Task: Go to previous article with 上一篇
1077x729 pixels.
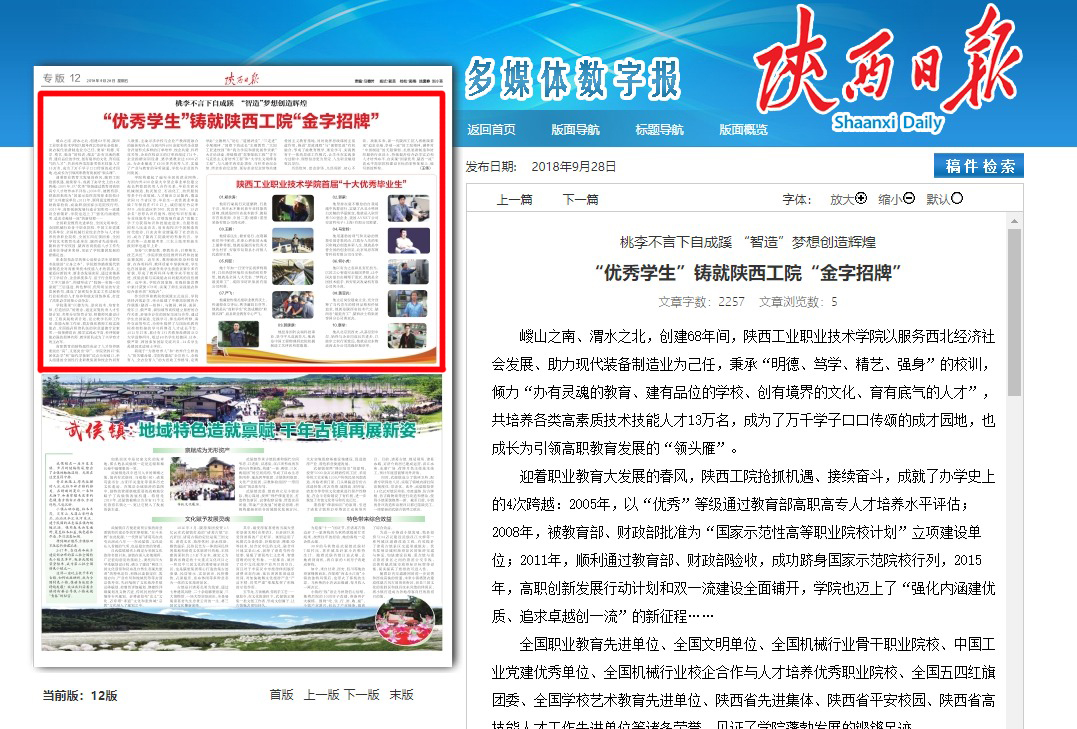Action: tap(514, 200)
